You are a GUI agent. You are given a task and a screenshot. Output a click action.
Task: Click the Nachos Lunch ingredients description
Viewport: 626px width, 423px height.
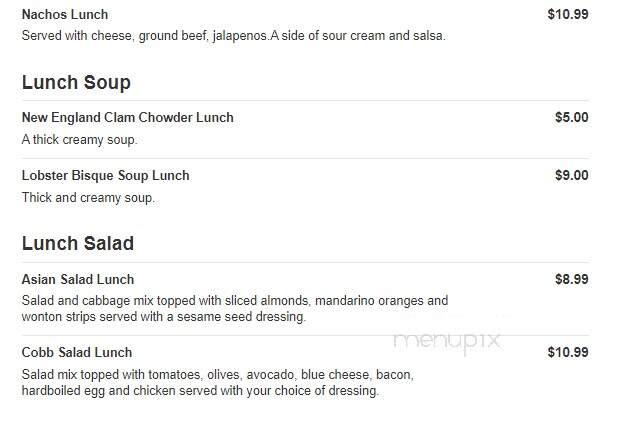point(234,36)
